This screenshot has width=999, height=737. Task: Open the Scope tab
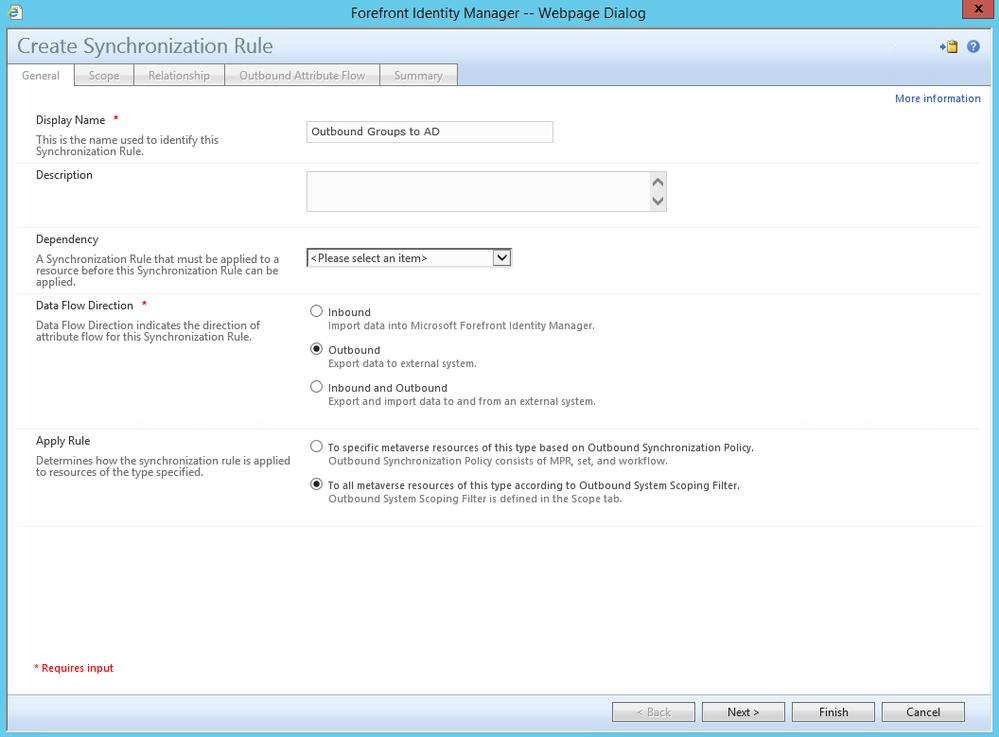[x=104, y=75]
